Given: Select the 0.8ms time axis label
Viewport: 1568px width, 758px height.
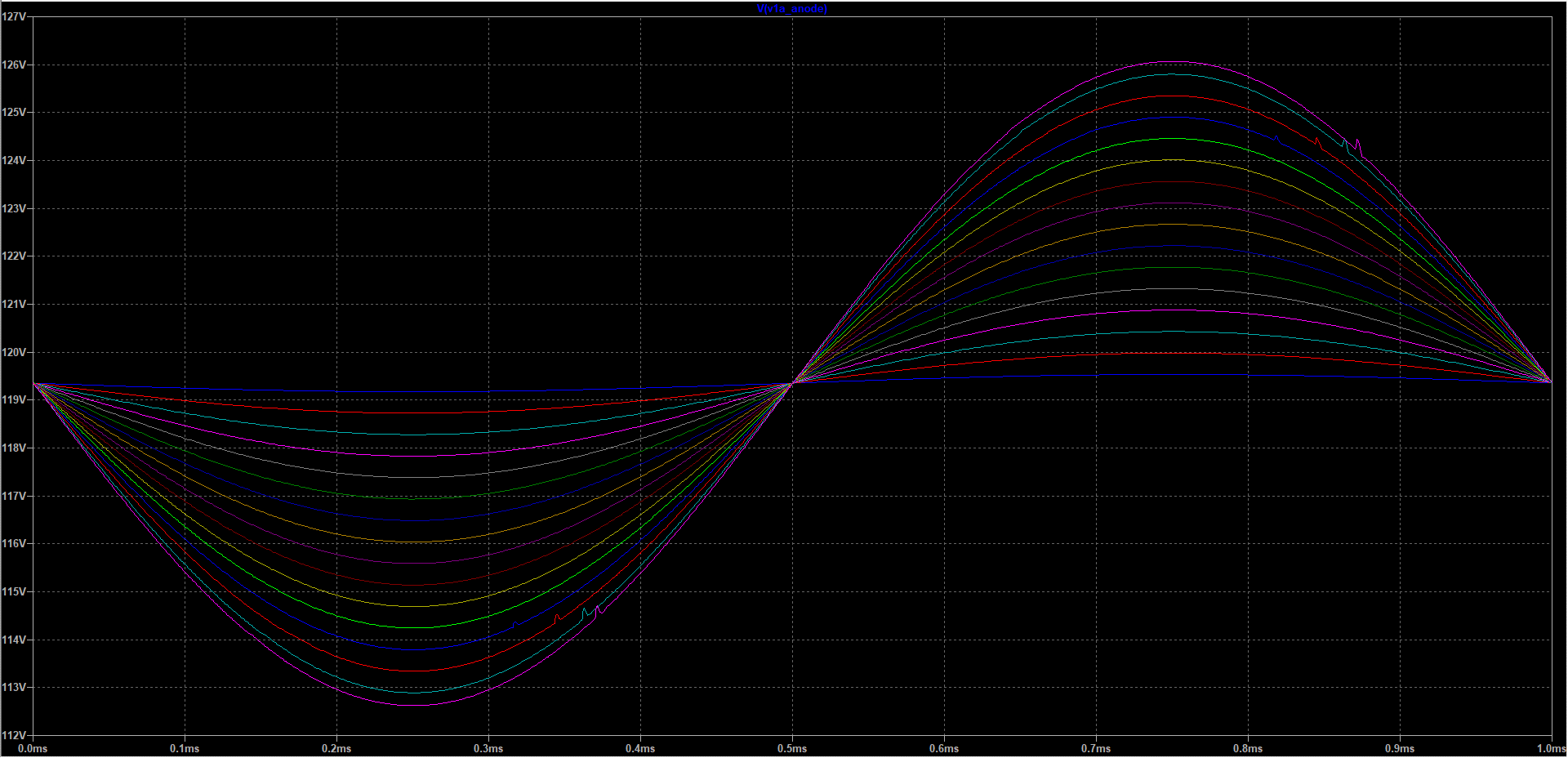Looking at the screenshot, I should (1248, 748).
